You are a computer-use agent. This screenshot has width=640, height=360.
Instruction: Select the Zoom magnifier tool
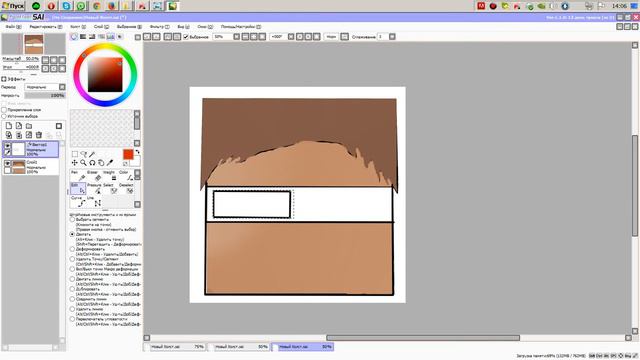(x=83, y=162)
